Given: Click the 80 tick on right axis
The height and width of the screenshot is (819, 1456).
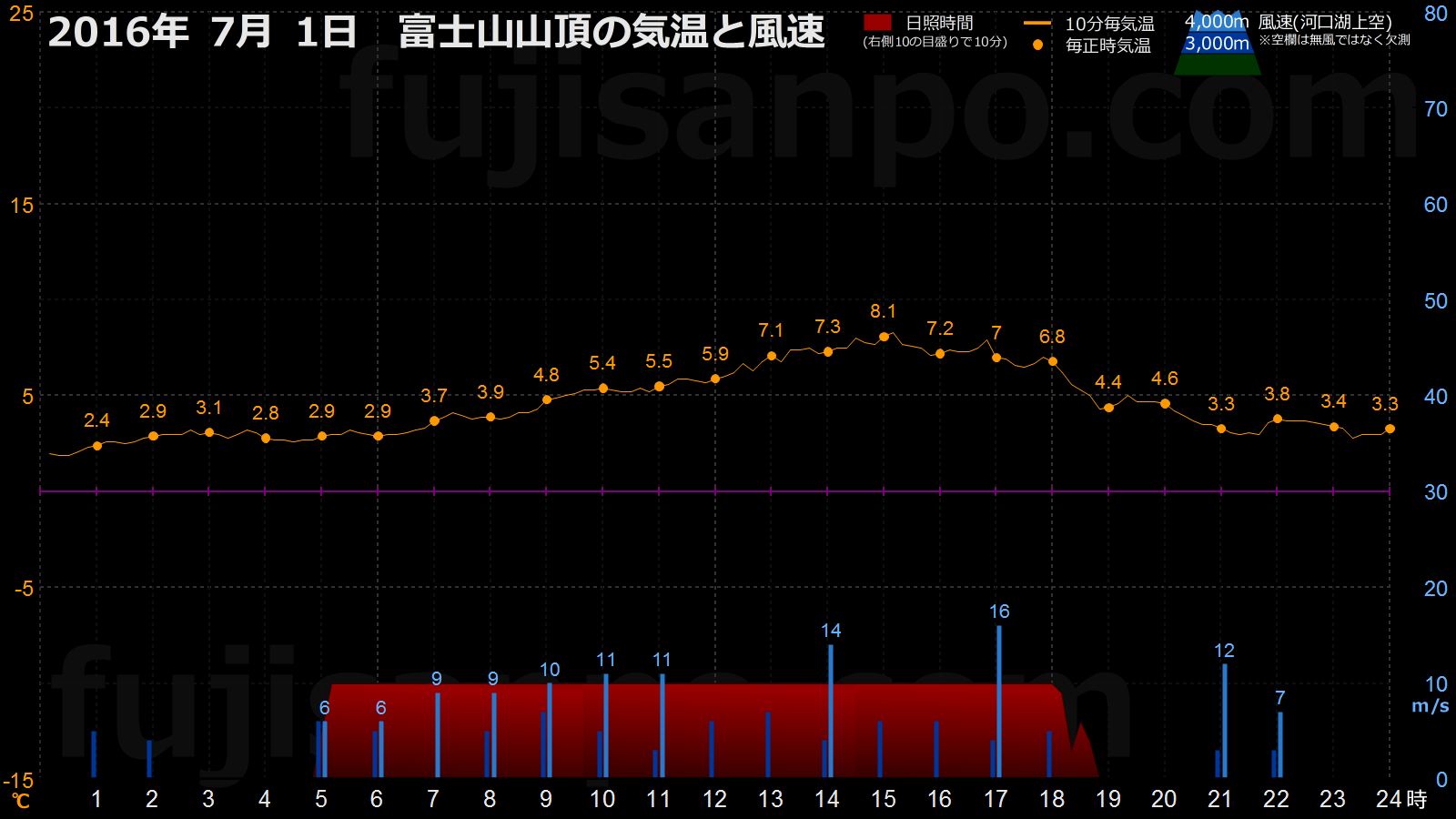Looking at the screenshot, I should (x=1436, y=14).
